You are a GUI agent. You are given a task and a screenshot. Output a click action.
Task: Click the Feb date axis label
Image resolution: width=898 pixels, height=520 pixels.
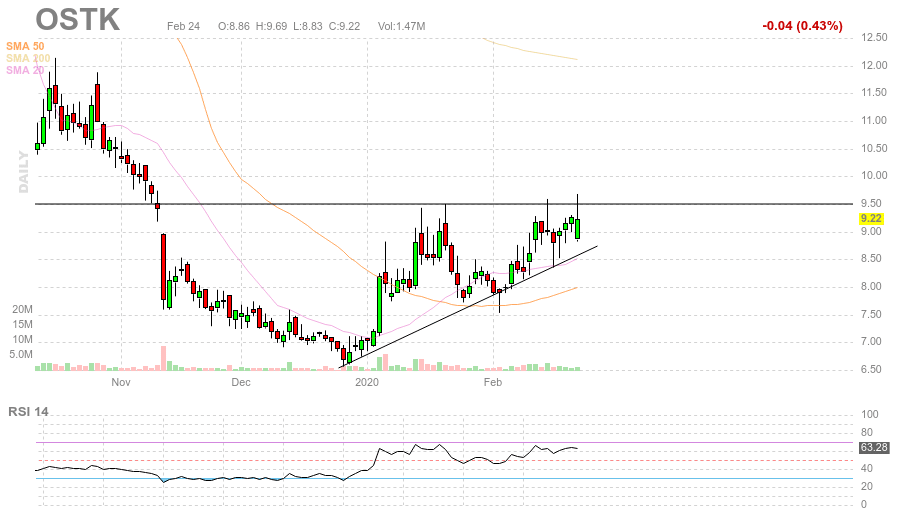click(493, 382)
